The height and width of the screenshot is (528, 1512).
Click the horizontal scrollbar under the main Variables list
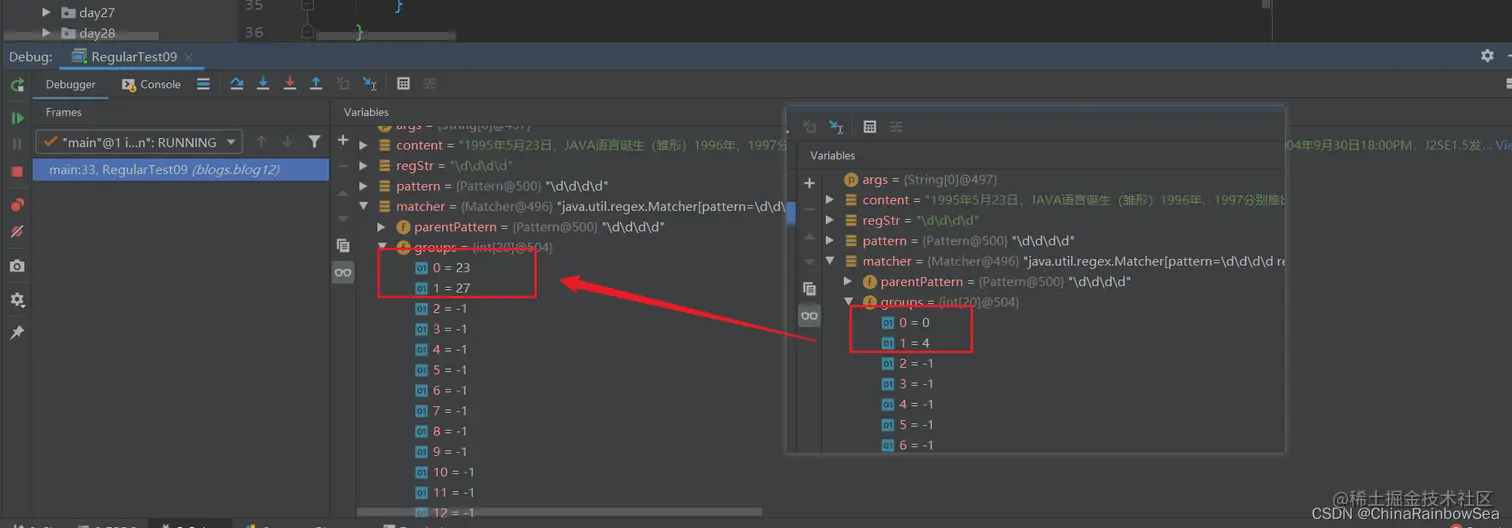click(x=560, y=512)
